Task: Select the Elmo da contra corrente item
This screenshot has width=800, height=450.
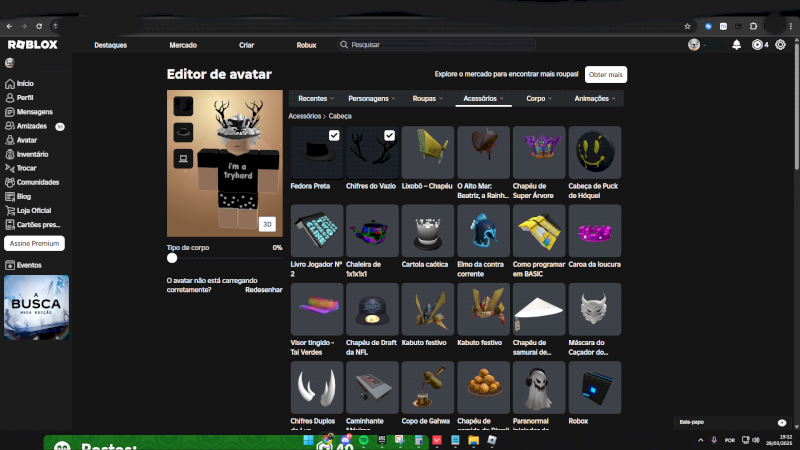Action: tap(483, 241)
